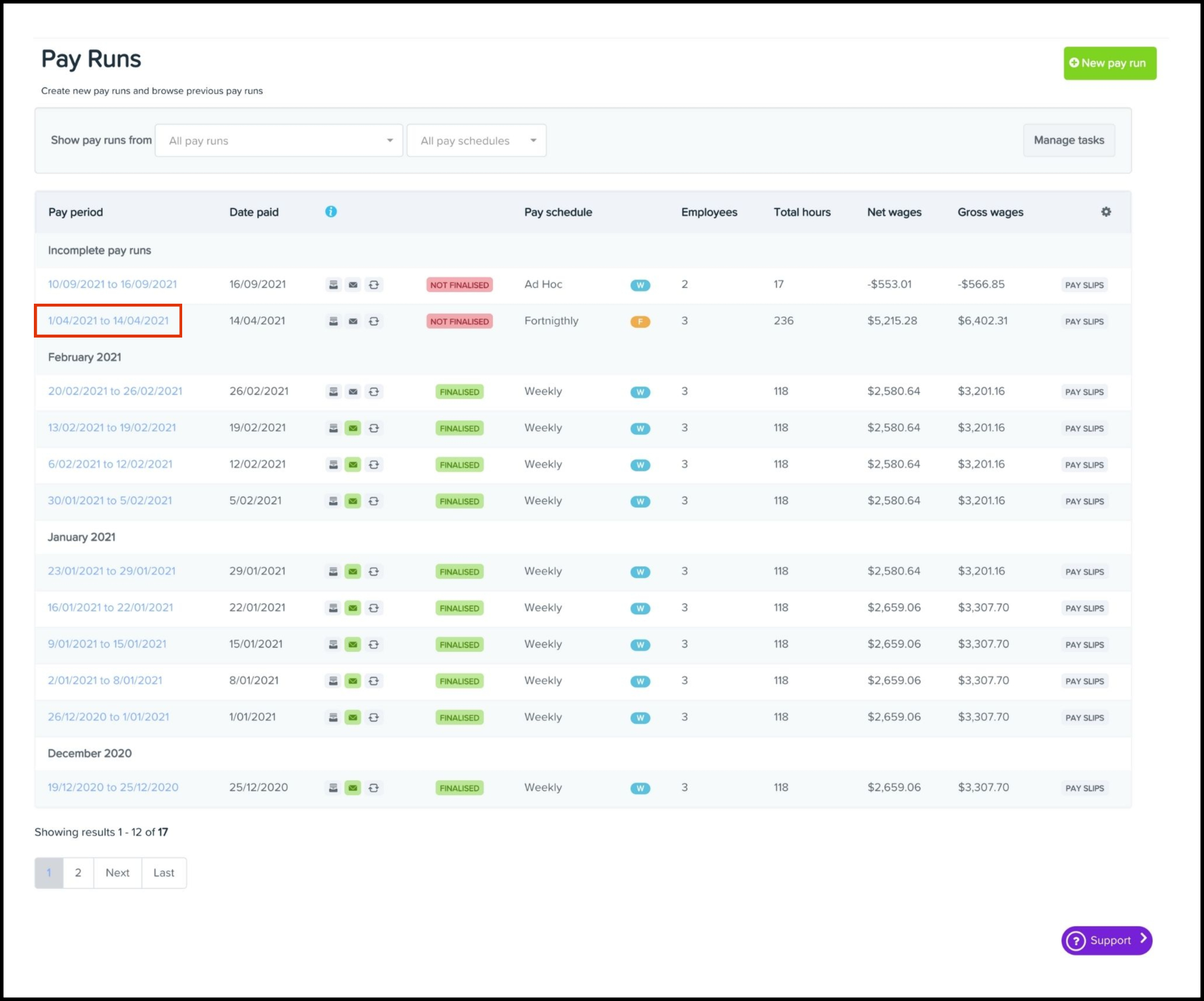Click the green envelope icon in 19/02/2021 row
Viewport: 1204px width, 1001px height.
tap(353, 428)
